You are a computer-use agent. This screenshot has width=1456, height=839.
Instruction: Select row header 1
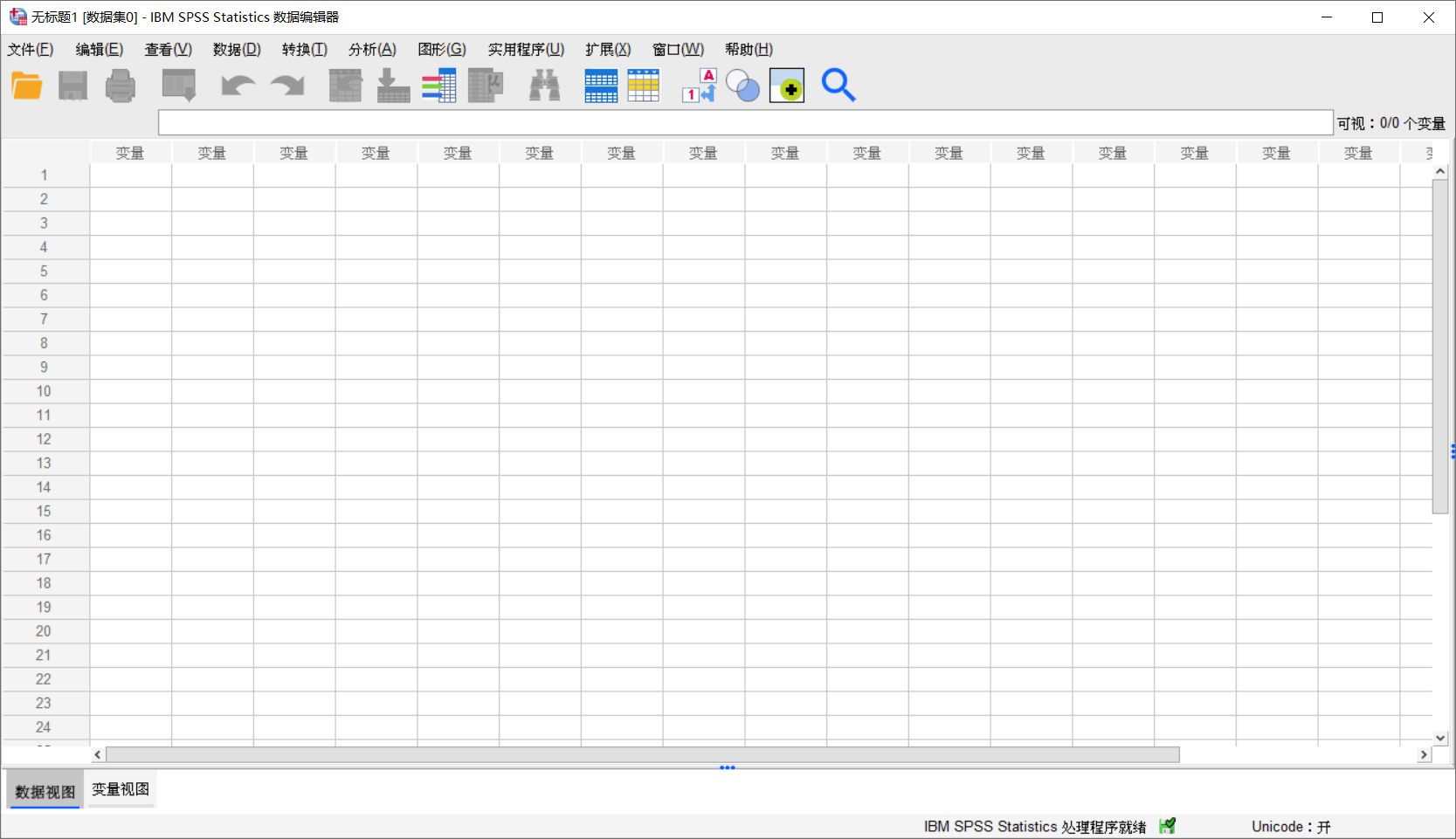45,175
